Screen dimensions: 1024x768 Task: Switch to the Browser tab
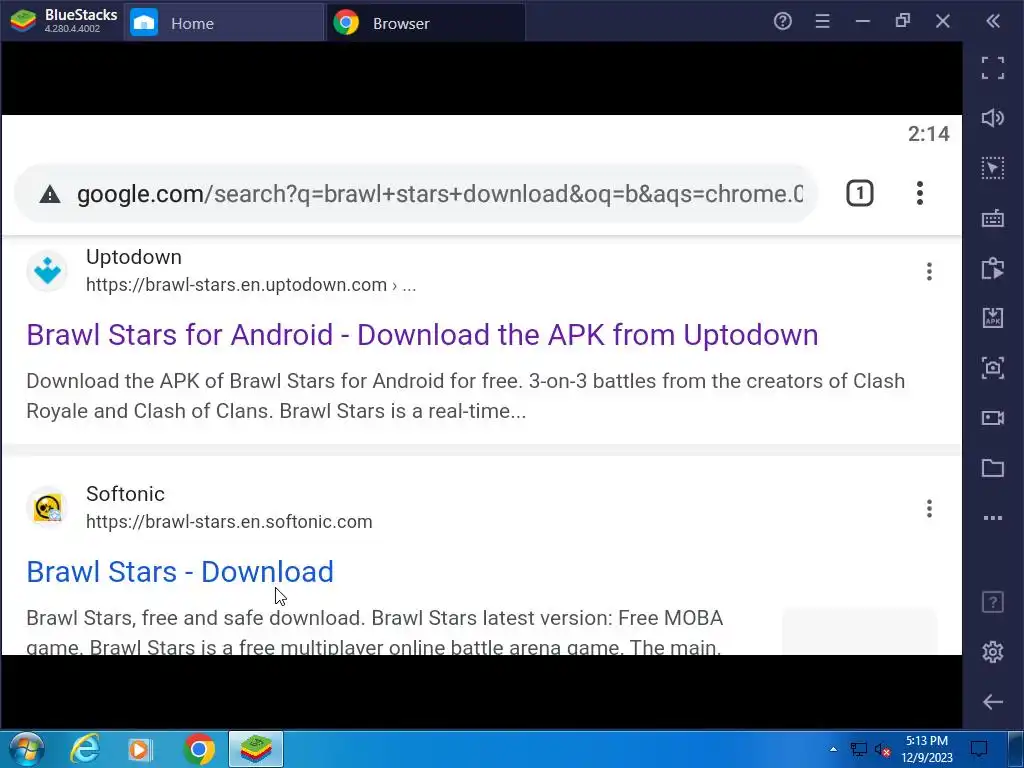pos(426,23)
